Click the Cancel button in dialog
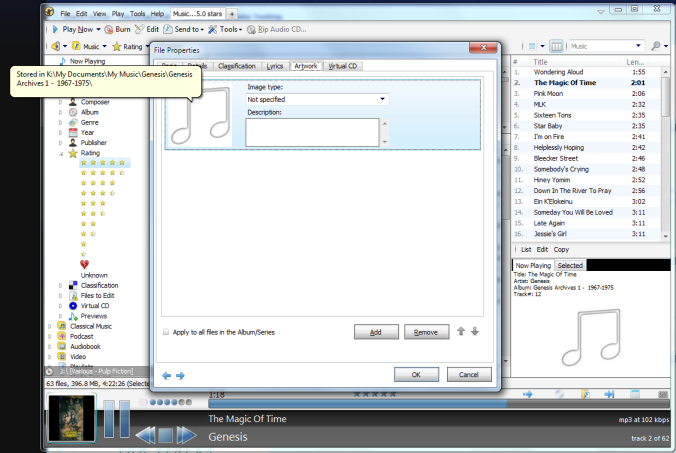676x453 pixels. click(469, 374)
